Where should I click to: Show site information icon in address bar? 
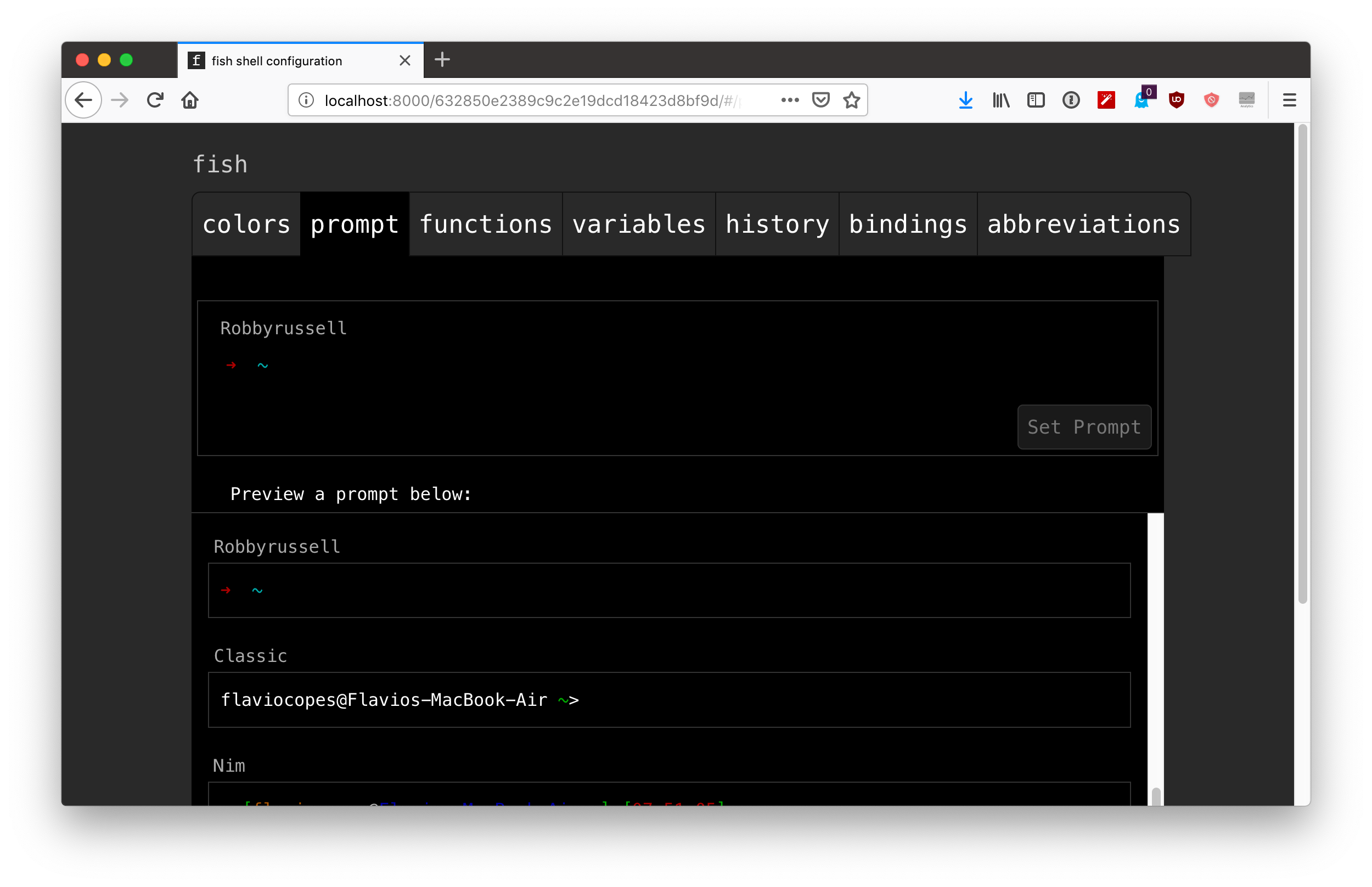point(306,100)
